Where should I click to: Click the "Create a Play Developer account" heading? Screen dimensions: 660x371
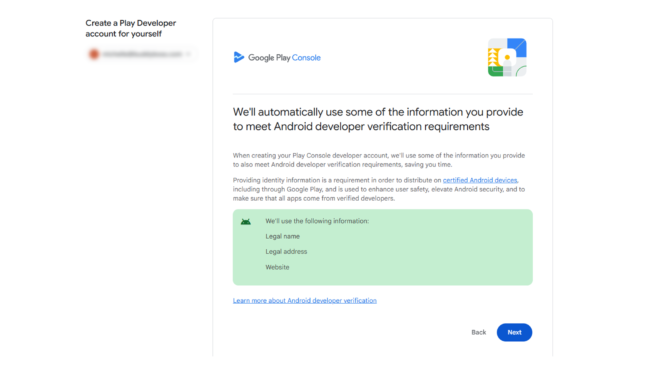(130, 28)
